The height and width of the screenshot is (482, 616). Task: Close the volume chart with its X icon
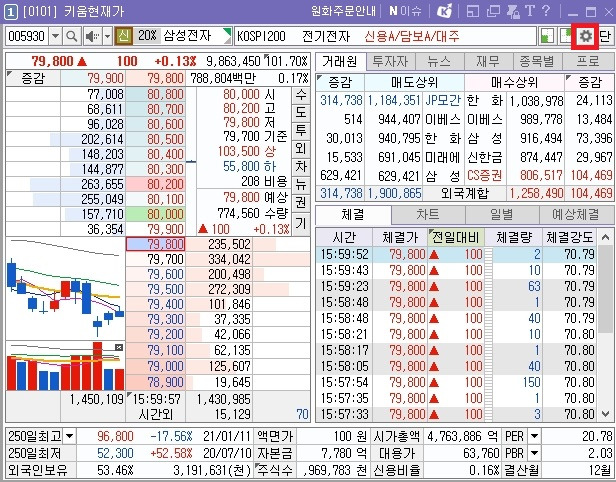pos(119,347)
